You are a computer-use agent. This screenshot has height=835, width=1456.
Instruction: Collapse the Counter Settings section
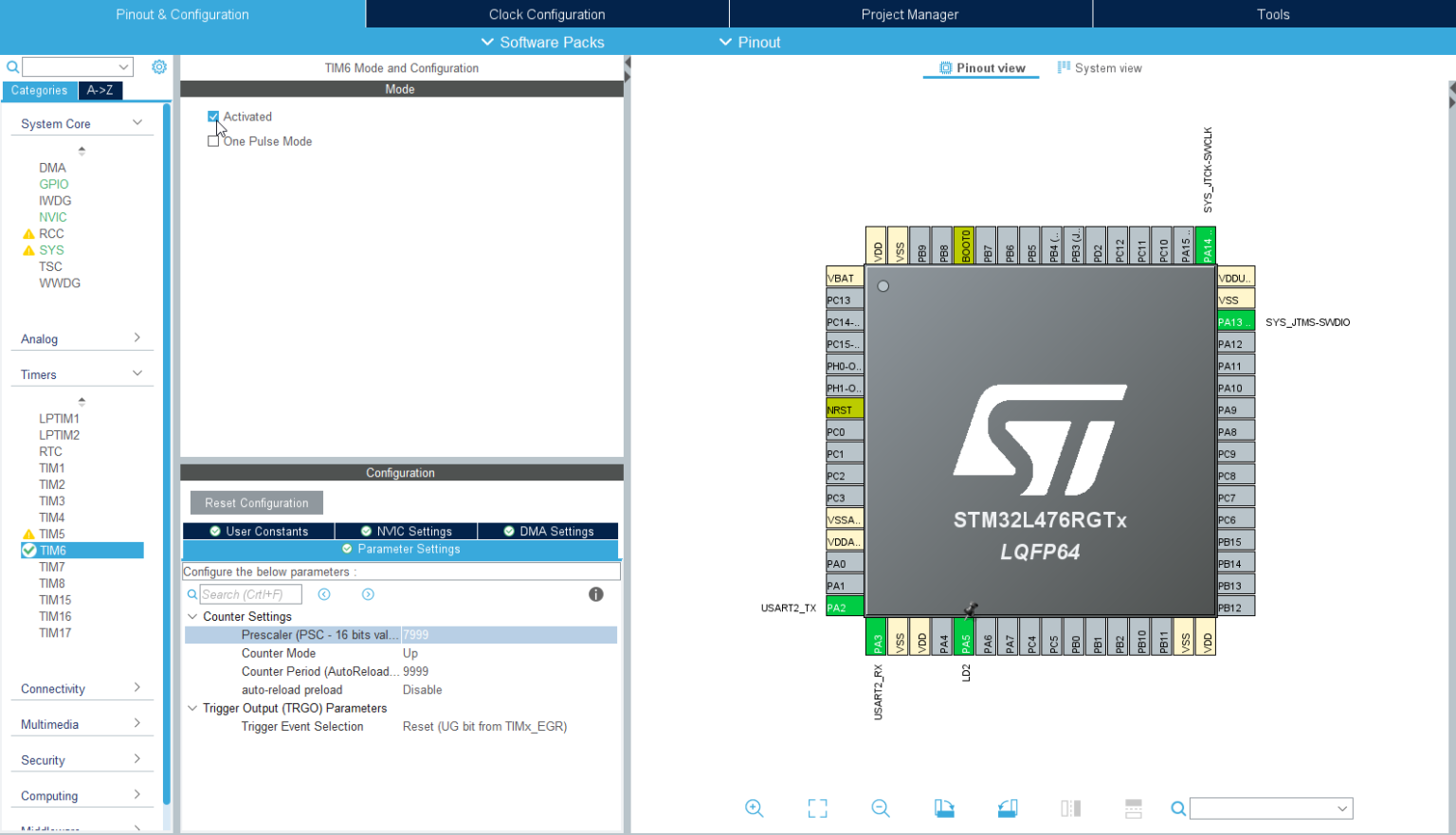click(x=193, y=616)
